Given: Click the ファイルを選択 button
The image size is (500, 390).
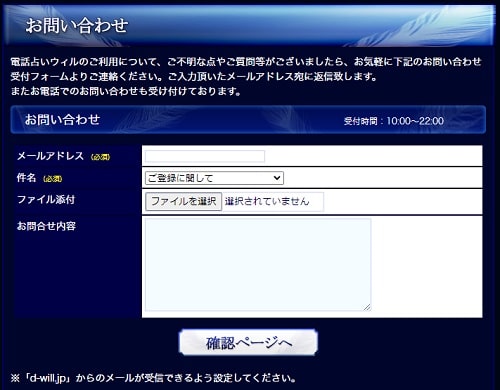Looking at the screenshot, I should [x=183, y=201].
